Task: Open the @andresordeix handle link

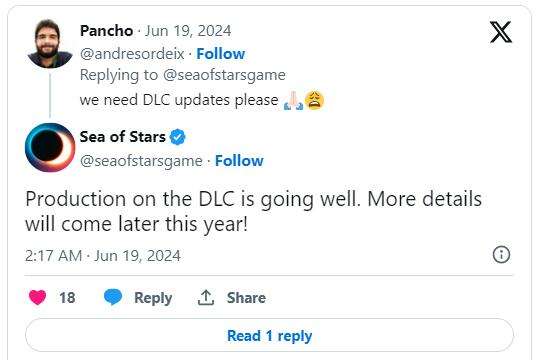Action: (132, 54)
